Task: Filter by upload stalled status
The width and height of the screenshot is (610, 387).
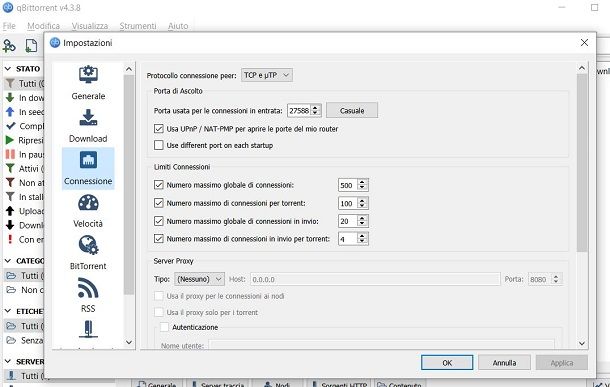Action: pos(24,211)
